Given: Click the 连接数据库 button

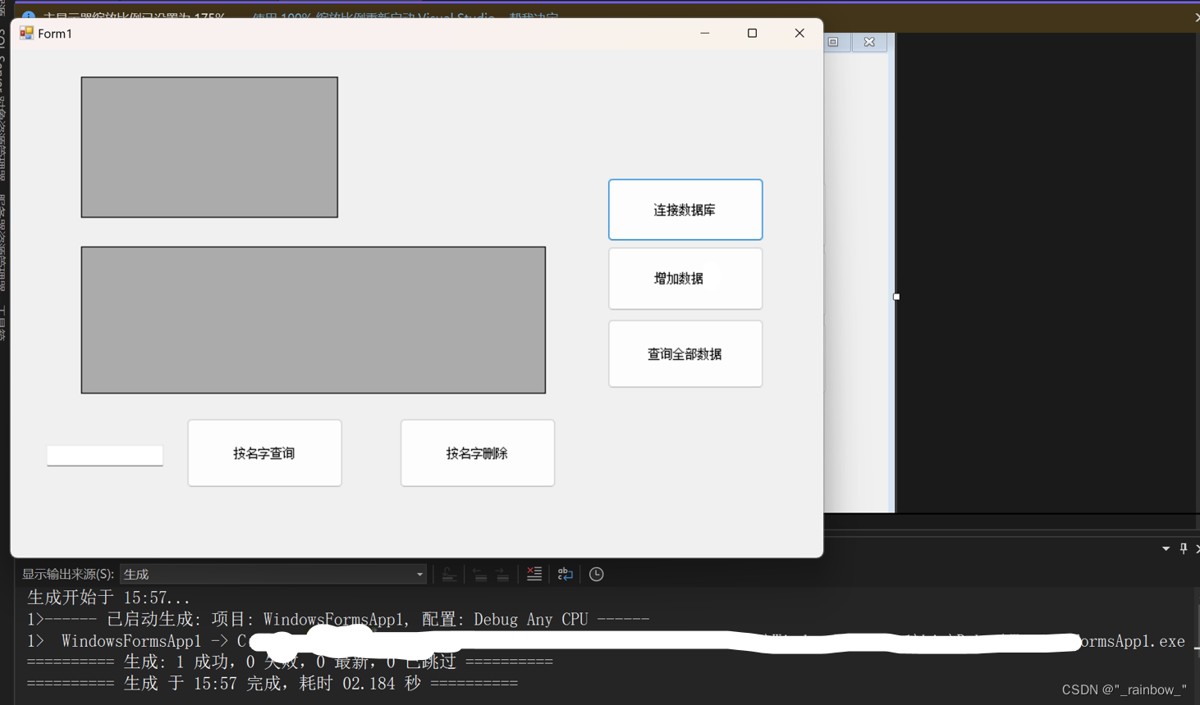Looking at the screenshot, I should coord(685,210).
